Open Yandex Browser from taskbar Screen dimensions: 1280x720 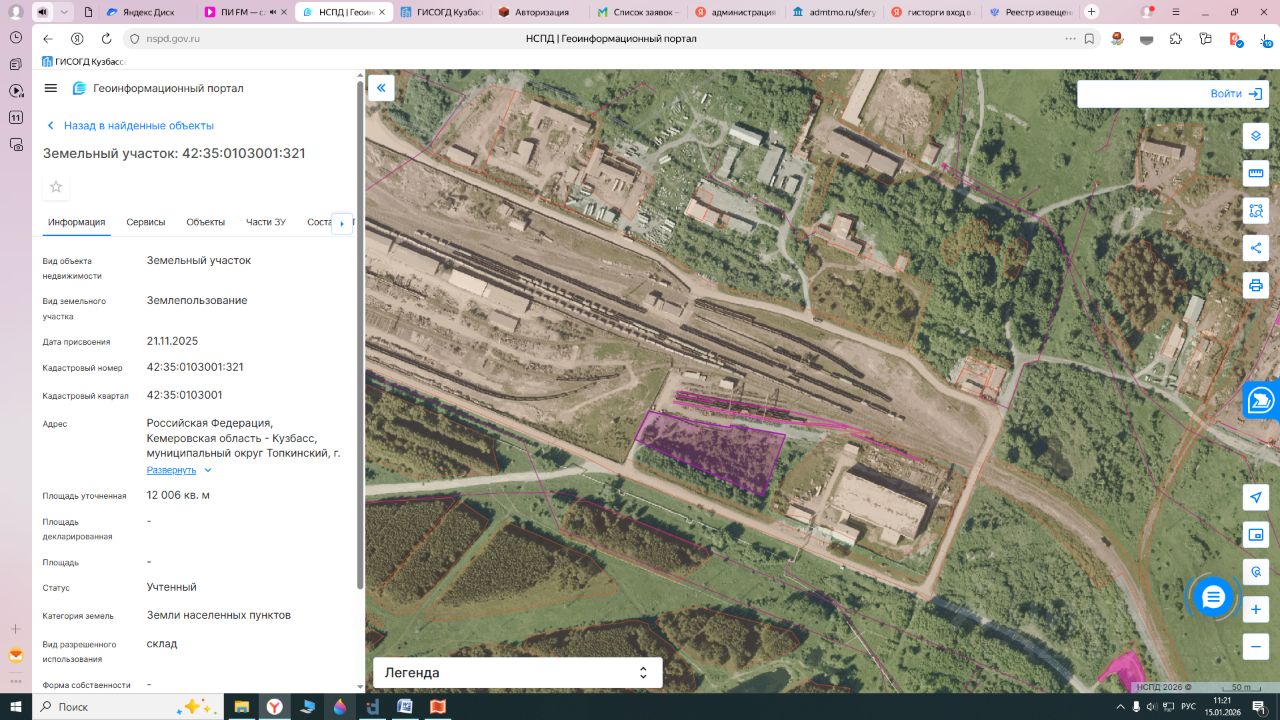[274, 707]
